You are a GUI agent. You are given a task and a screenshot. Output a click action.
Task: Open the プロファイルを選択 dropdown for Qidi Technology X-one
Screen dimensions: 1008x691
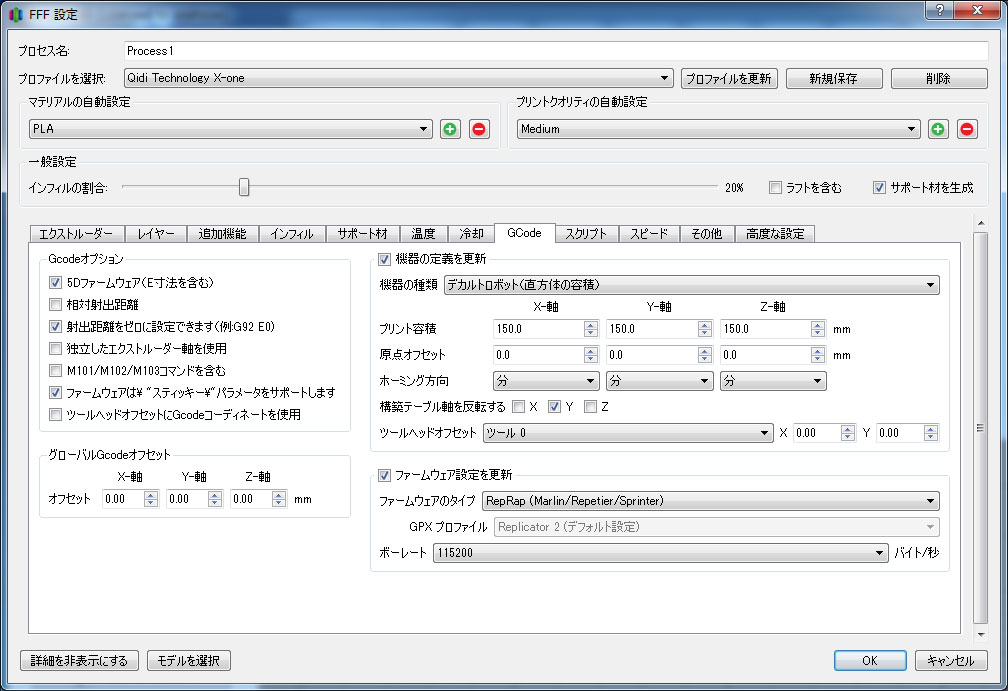tap(398, 78)
